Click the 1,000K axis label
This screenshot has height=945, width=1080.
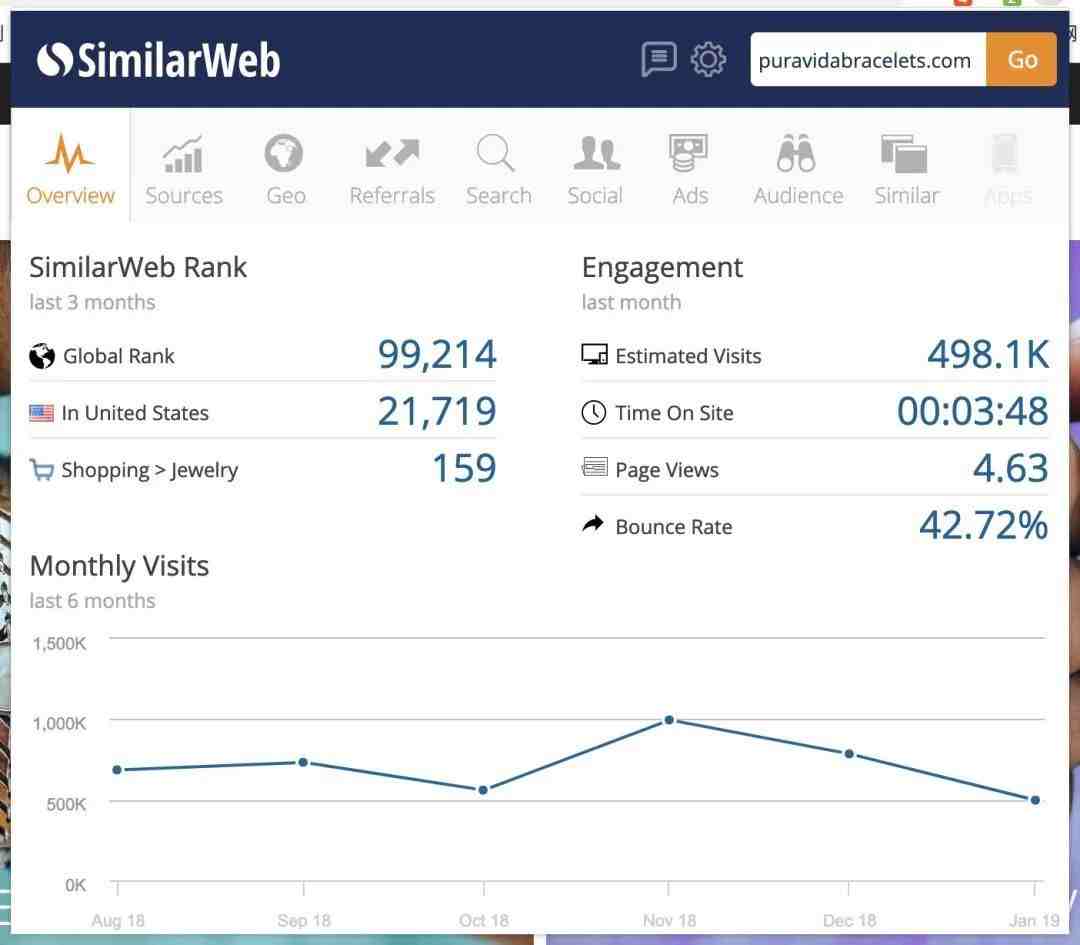click(x=59, y=723)
